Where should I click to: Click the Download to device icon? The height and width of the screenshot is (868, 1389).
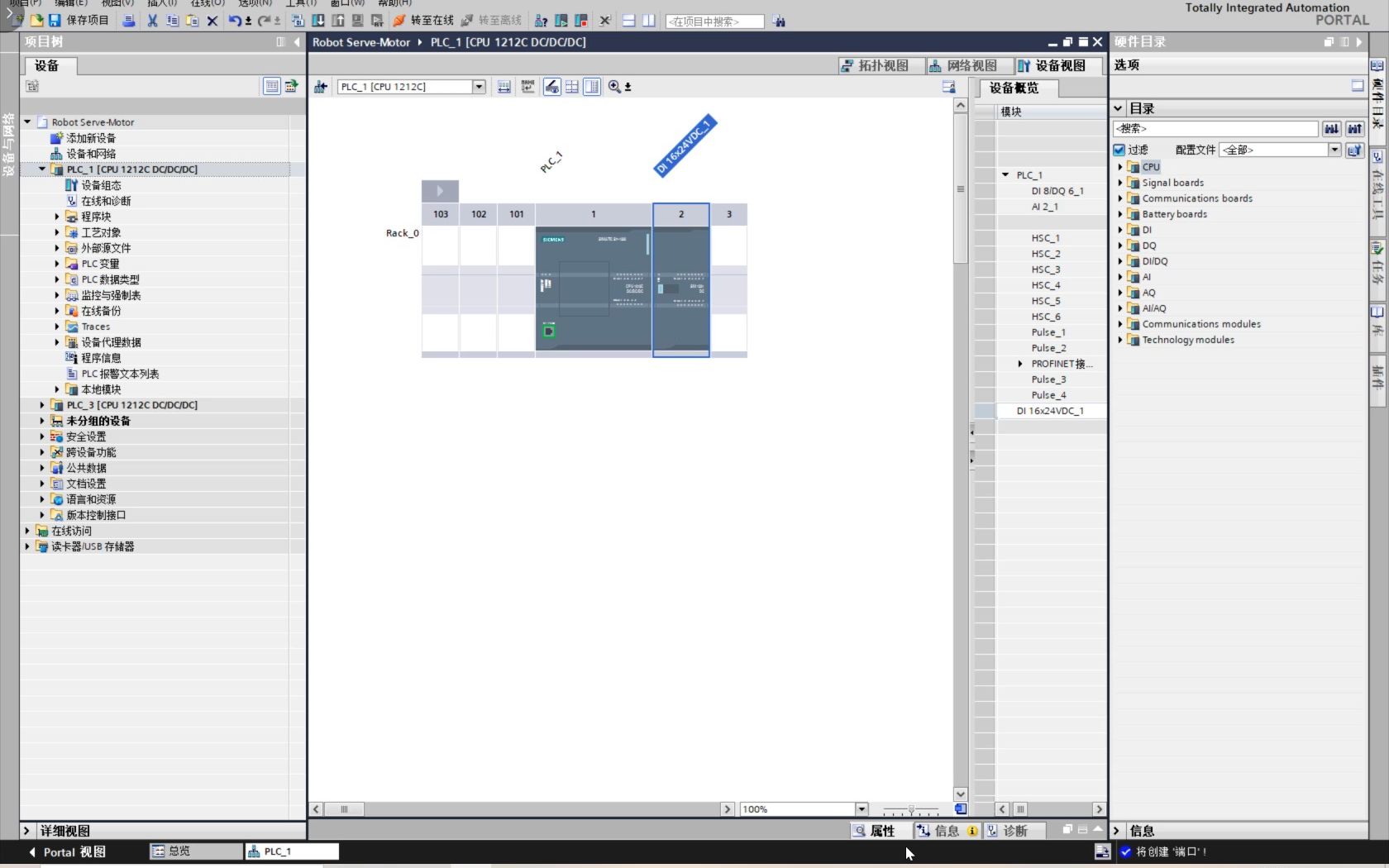pyautogui.click(x=317, y=21)
